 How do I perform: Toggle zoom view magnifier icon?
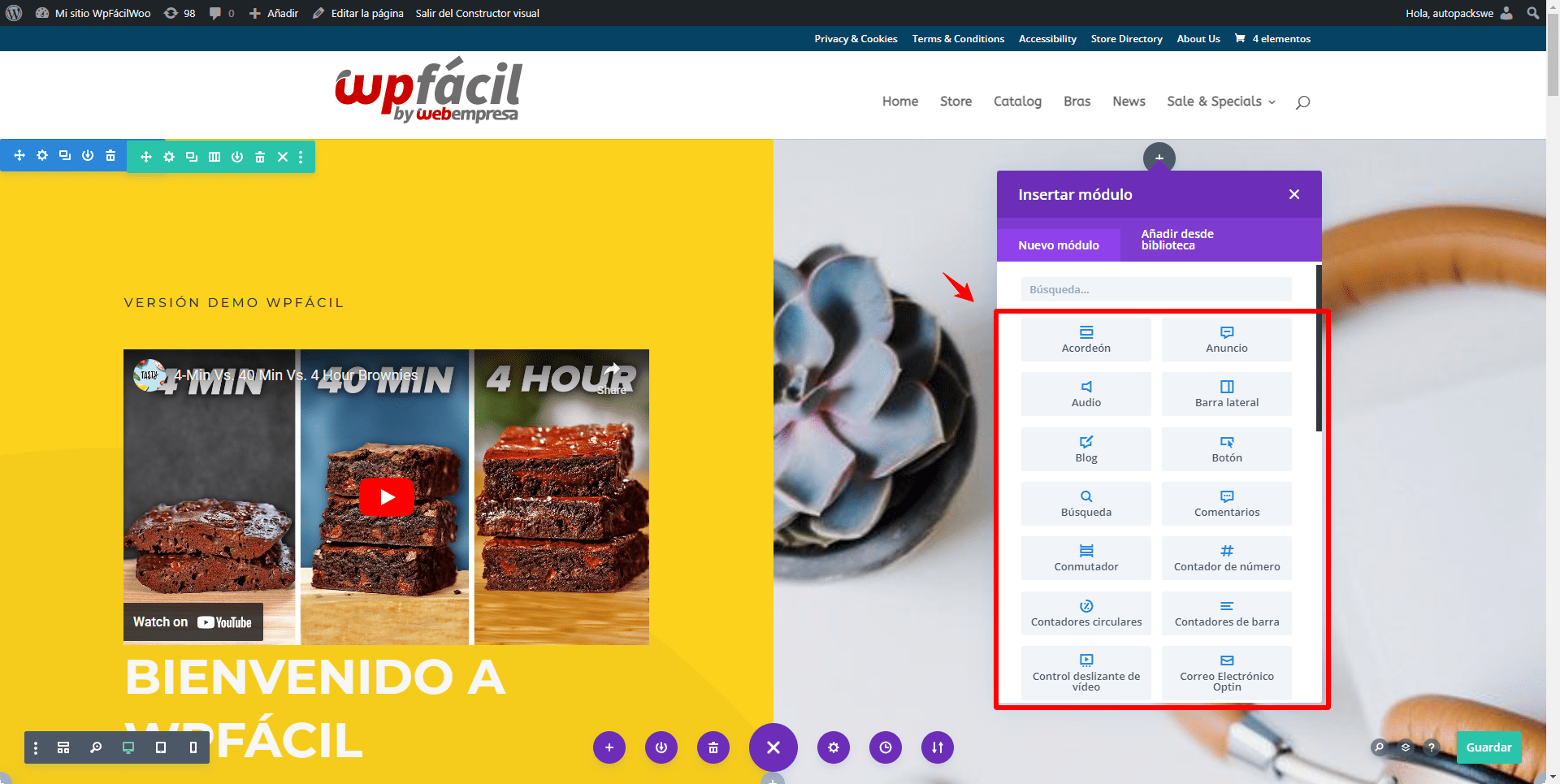96,747
